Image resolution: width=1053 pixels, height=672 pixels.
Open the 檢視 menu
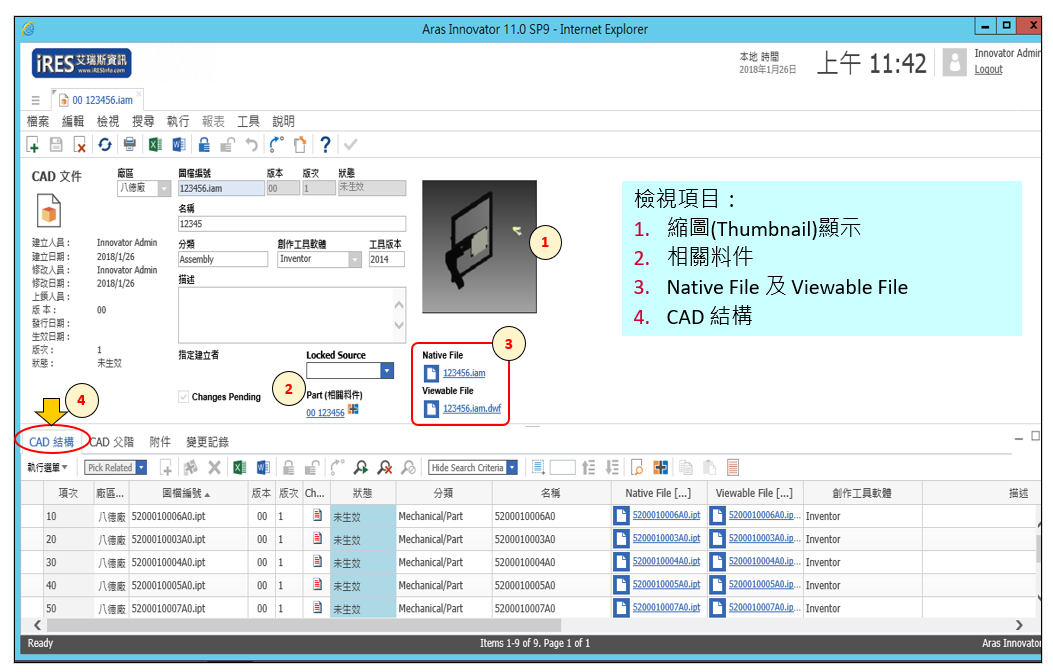(x=107, y=122)
